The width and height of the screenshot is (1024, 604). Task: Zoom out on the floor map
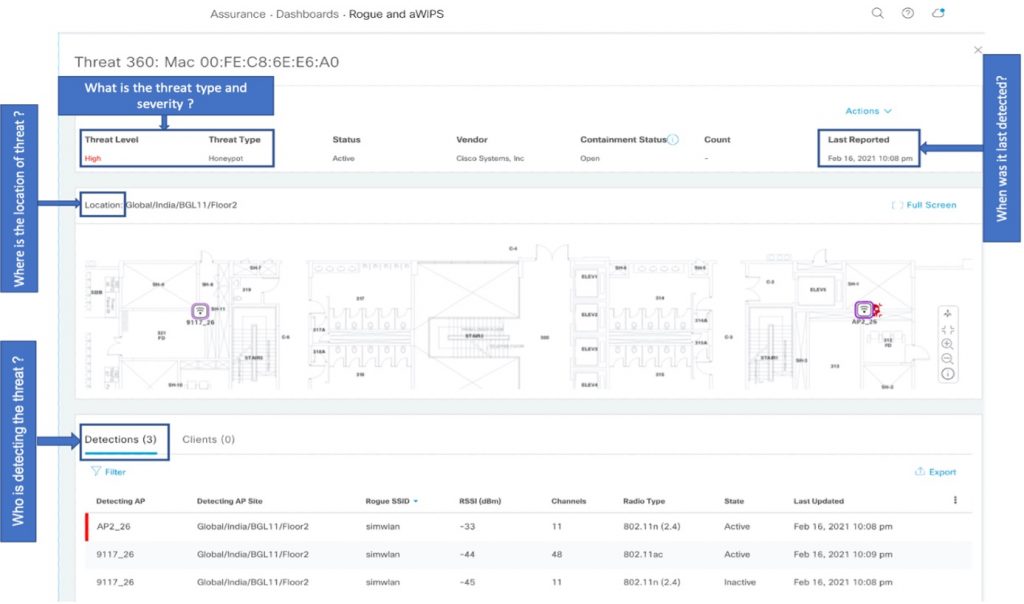point(947,359)
